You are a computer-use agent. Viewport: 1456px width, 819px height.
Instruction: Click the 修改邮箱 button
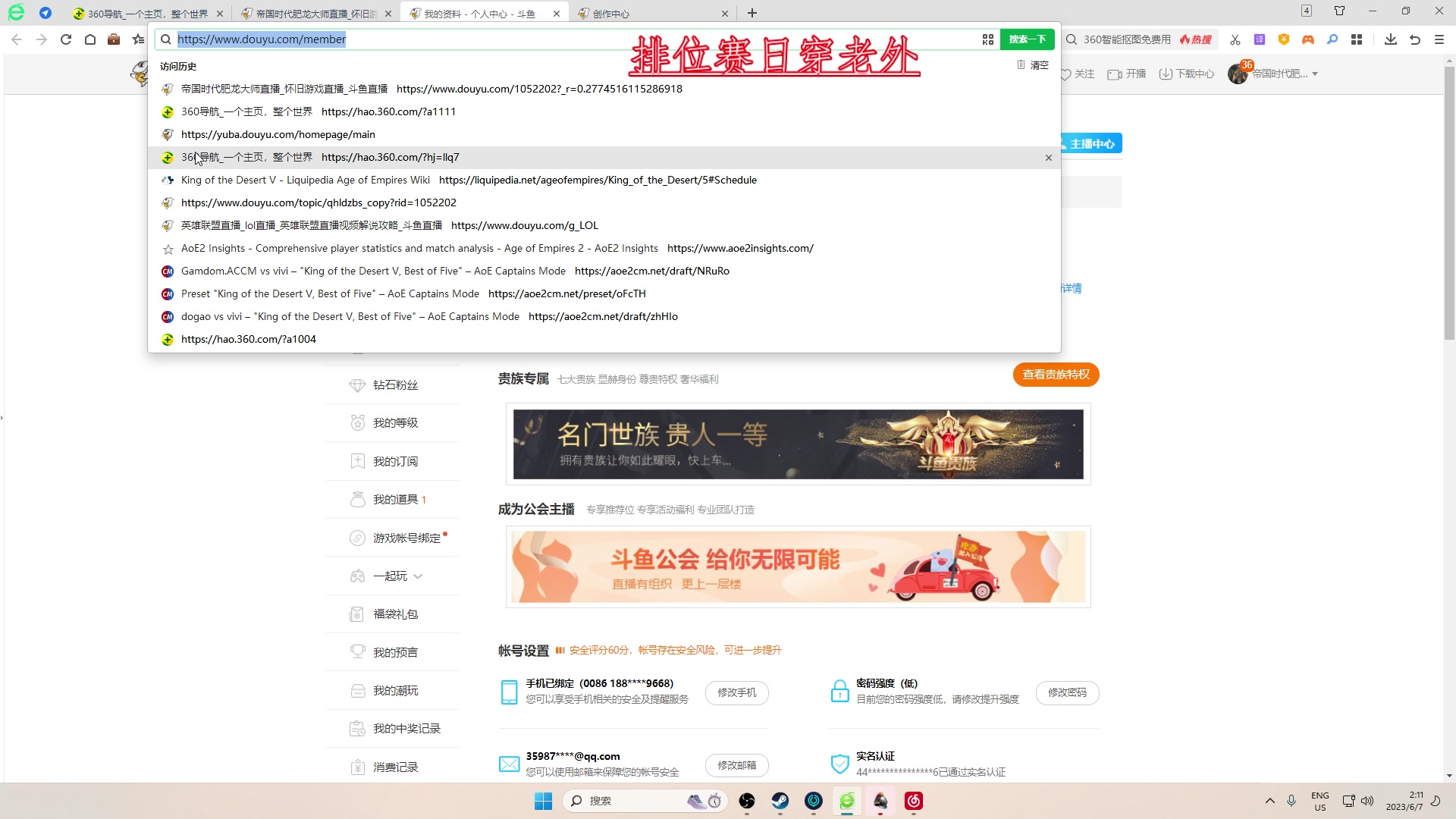click(736, 765)
